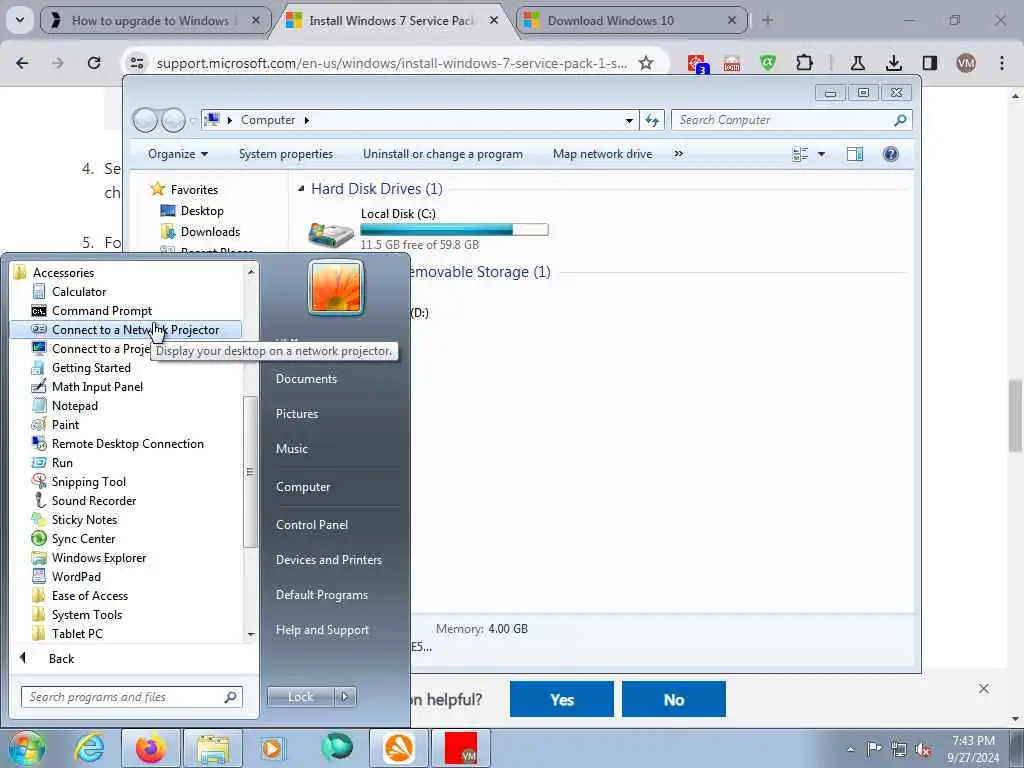Click Uninstall or change a program

(443, 154)
